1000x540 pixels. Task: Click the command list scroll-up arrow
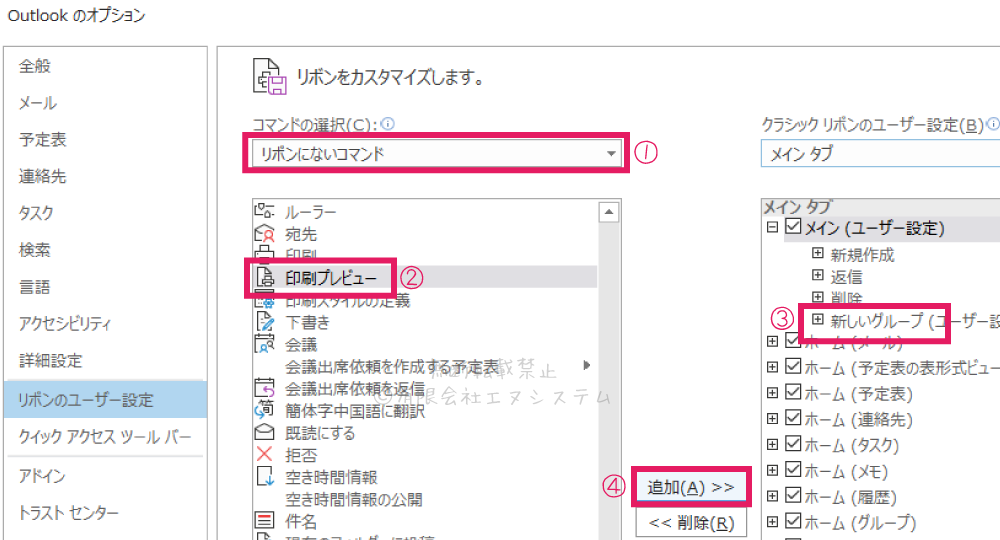coord(609,212)
